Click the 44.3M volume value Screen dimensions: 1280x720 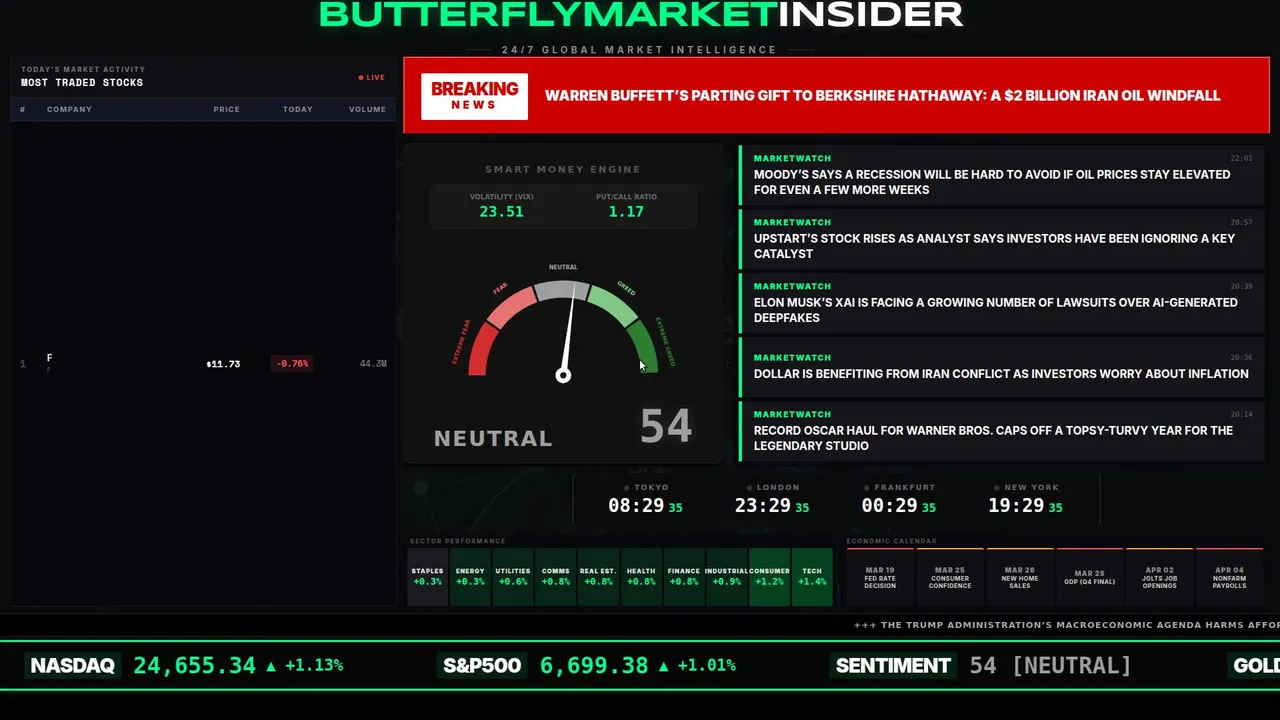[373, 364]
